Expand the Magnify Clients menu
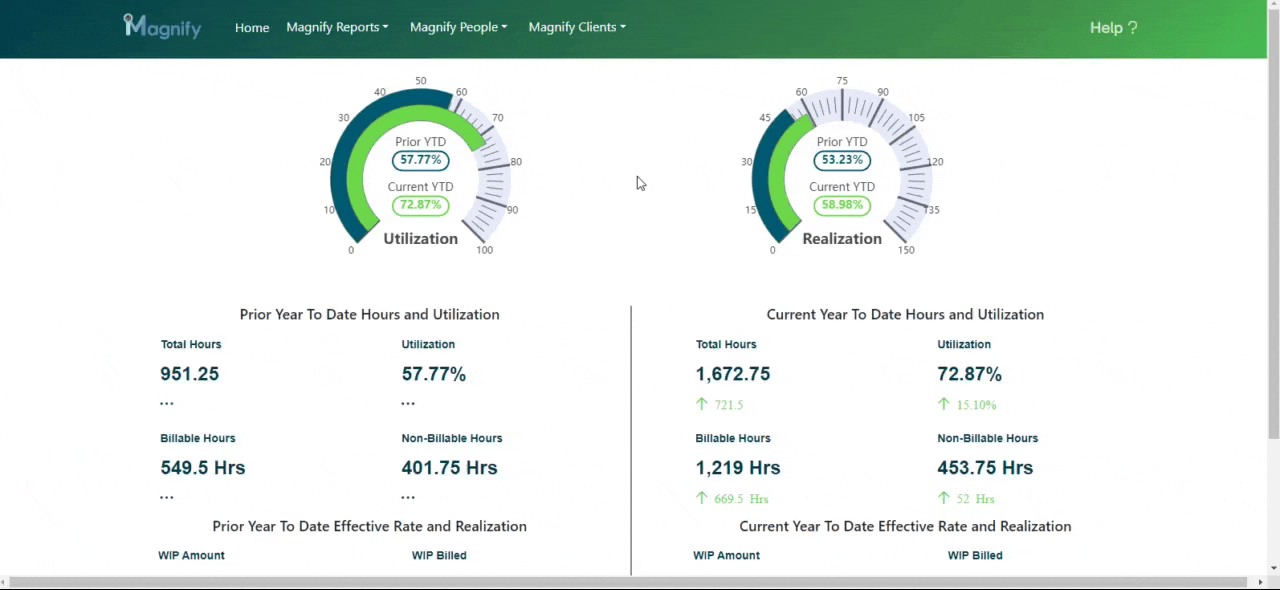 [577, 27]
